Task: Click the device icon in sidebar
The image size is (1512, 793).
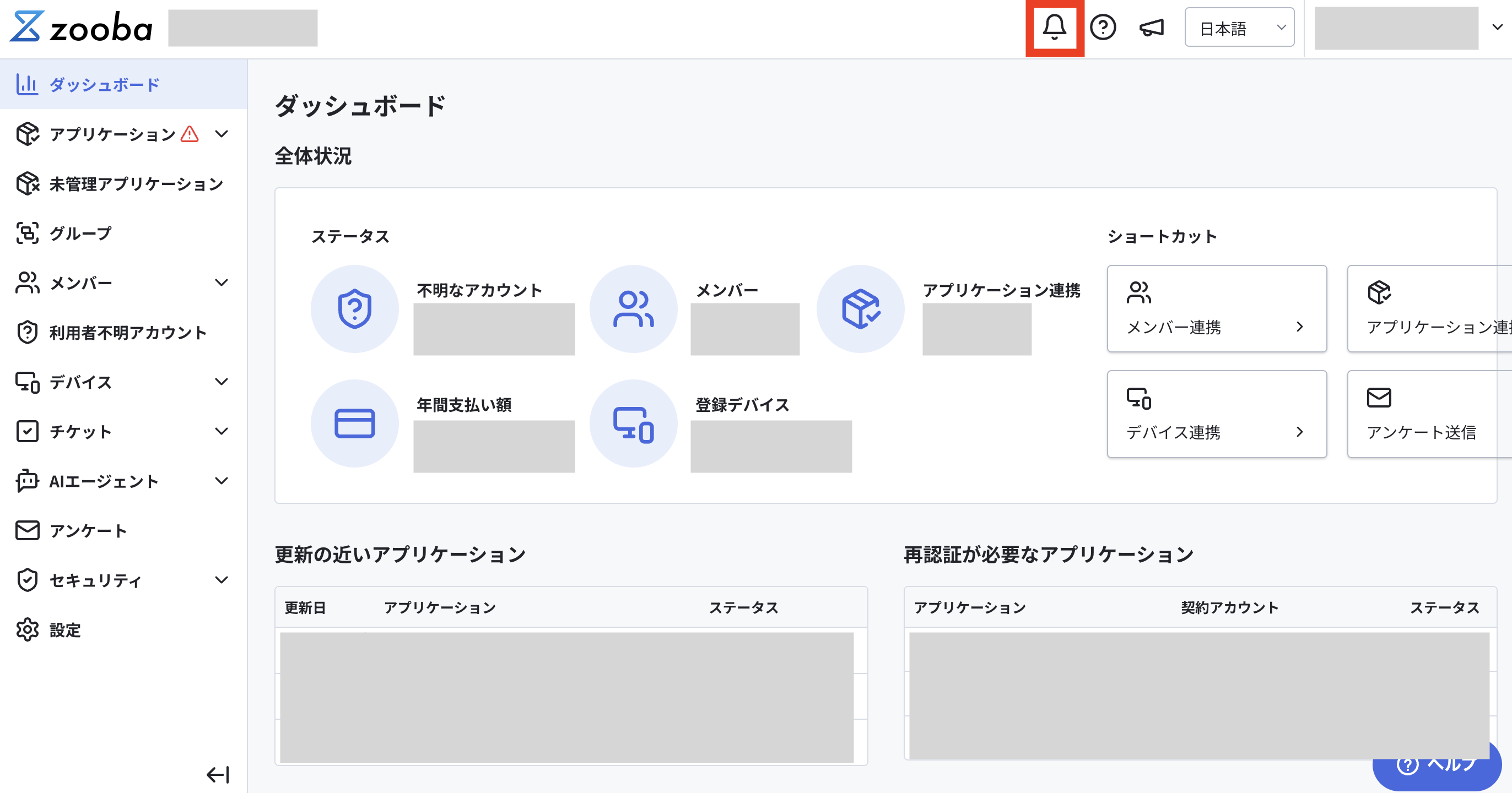Action: [x=27, y=382]
